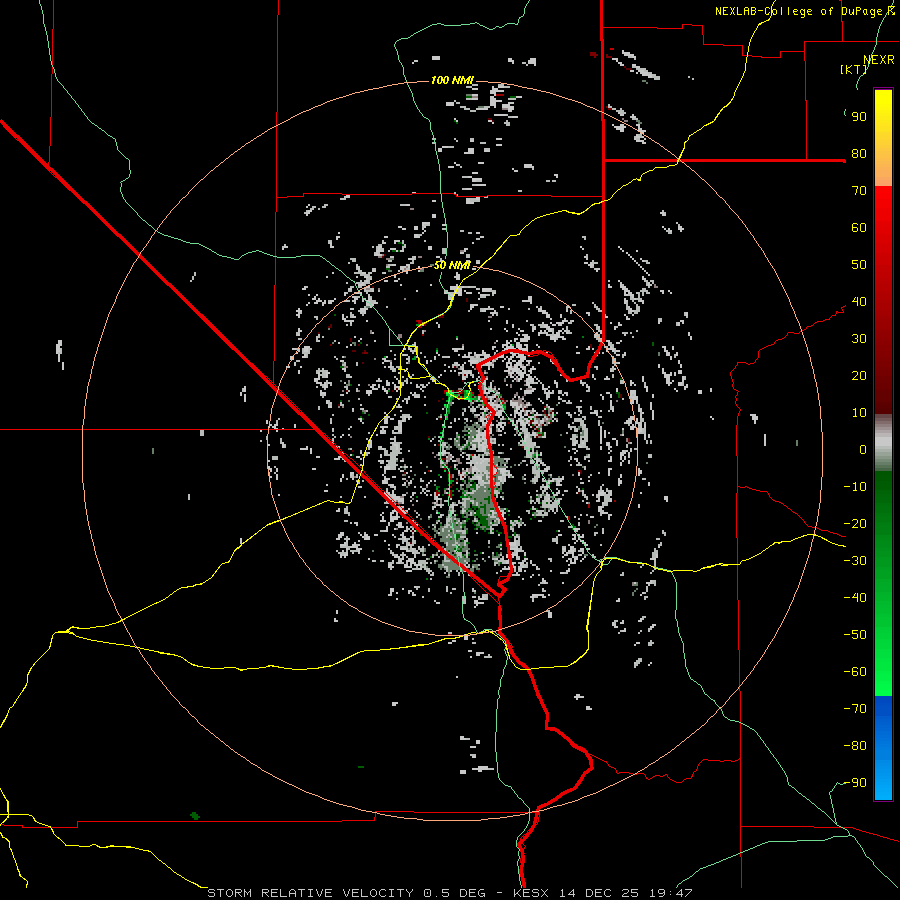Select the "-20" velocity scale label
This screenshot has width=900, height=900.
(x=855, y=524)
